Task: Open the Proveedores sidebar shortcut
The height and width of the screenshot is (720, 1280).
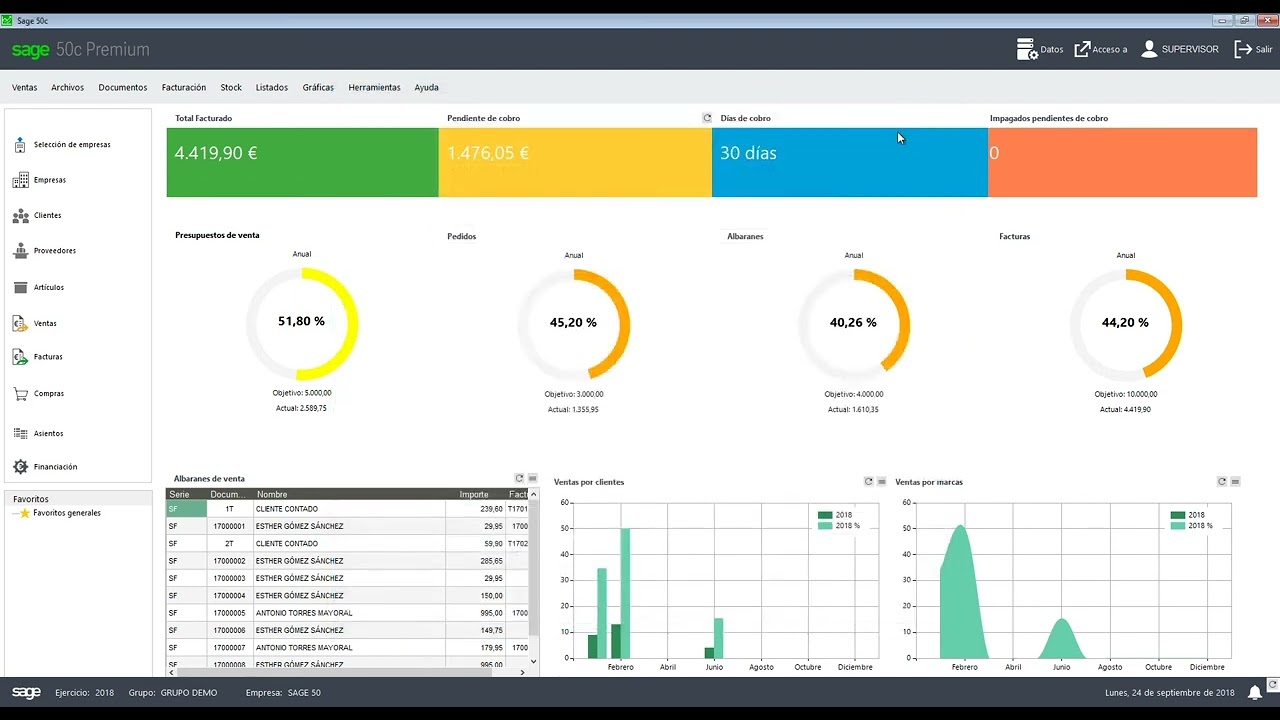Action: tap(45, 251)
